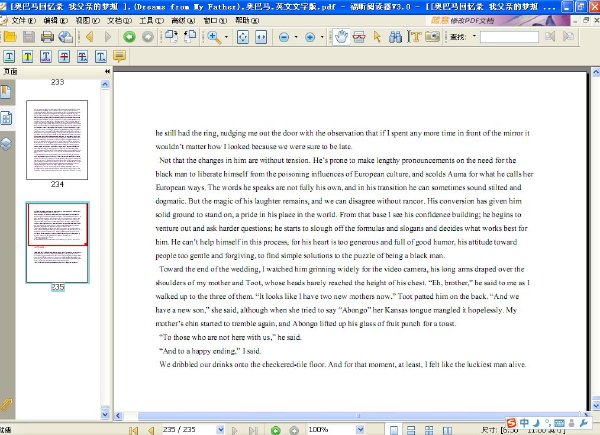Switch to the page thumbnails sidebar panel
This screenshot has width=600, height=435.
(7, 118)
